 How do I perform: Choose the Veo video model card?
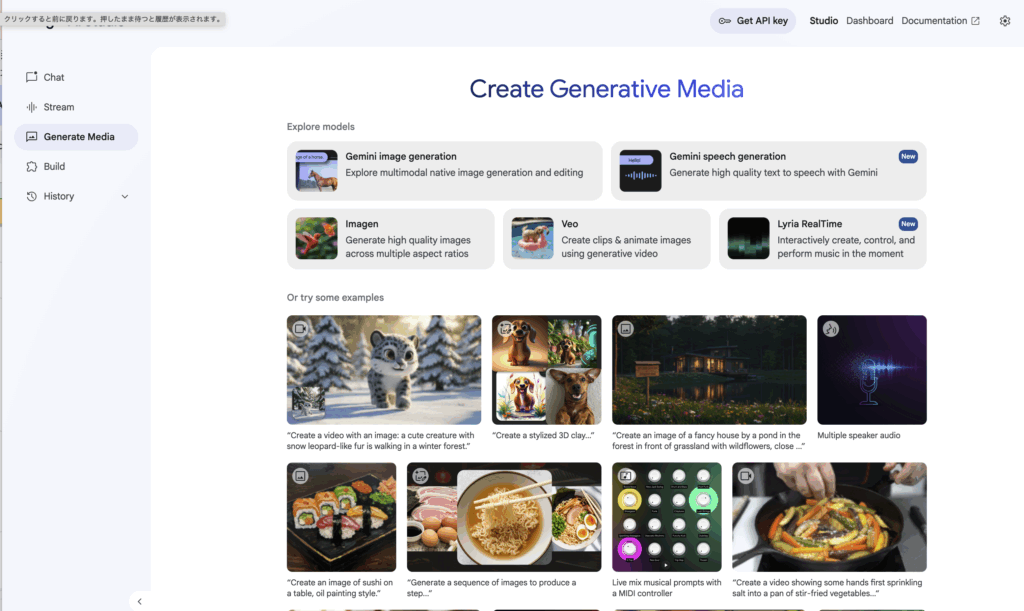click(x=606, y=239)
